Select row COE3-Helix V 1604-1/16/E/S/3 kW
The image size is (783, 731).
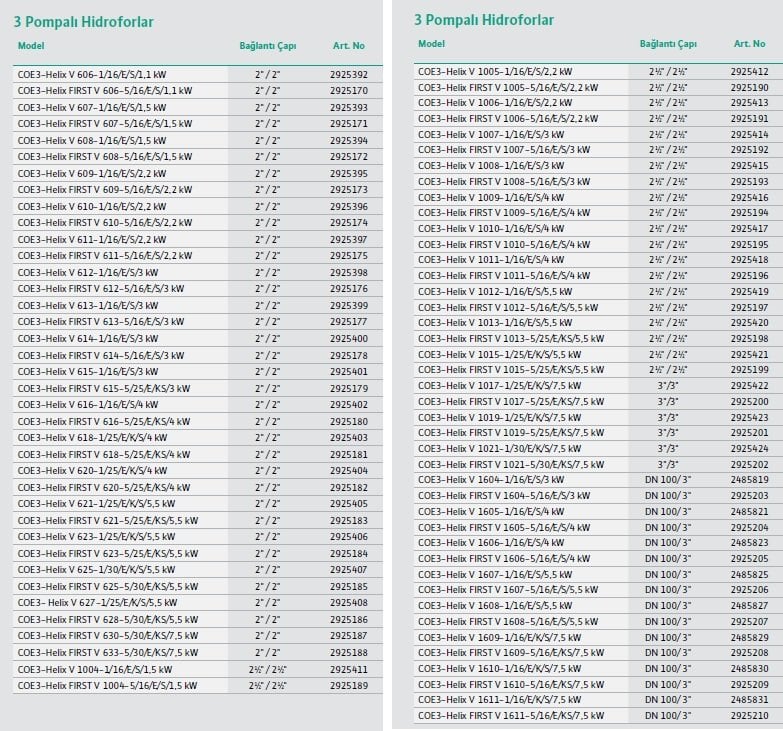pos(598,479)
